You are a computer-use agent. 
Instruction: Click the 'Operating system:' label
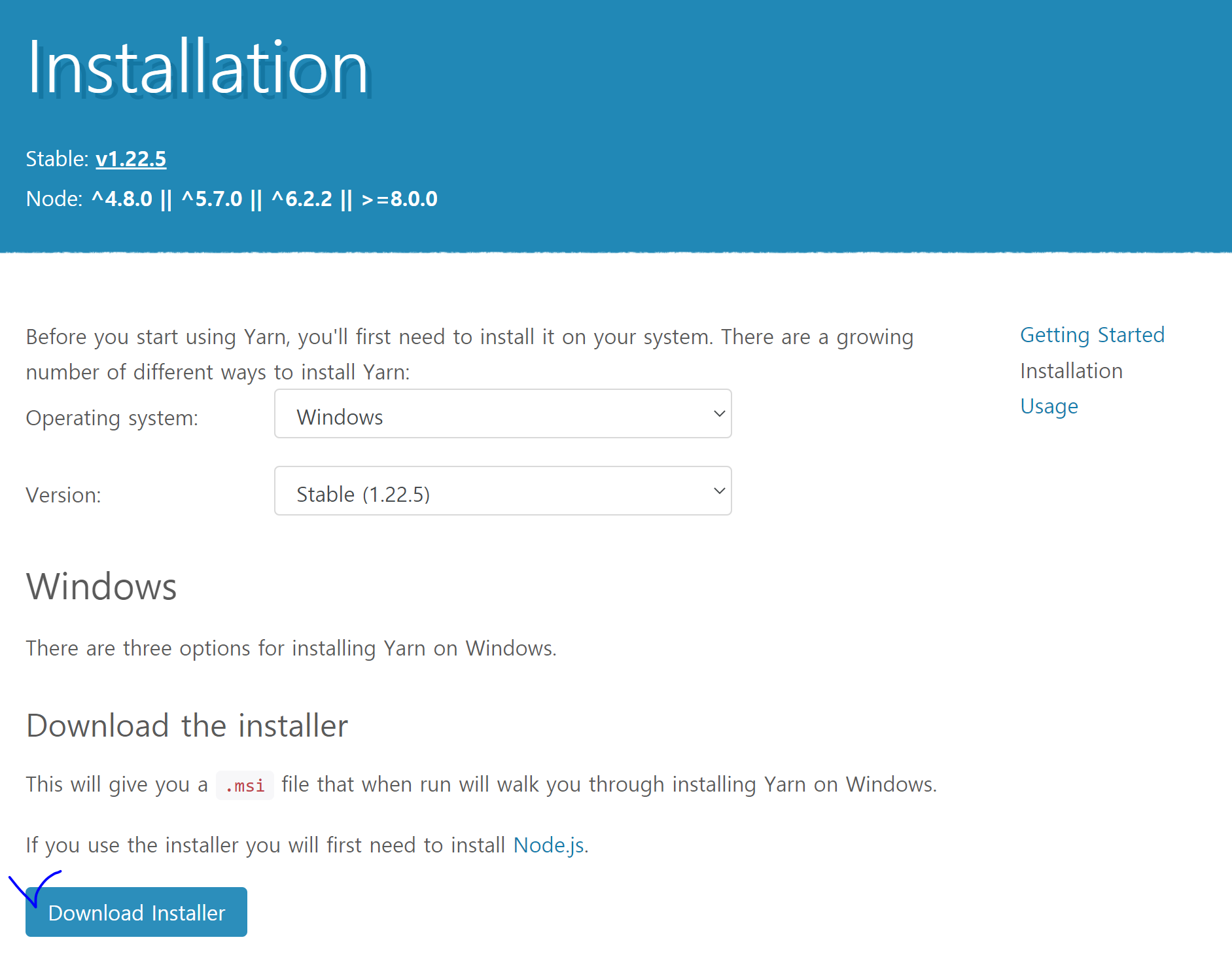(112, 418)
